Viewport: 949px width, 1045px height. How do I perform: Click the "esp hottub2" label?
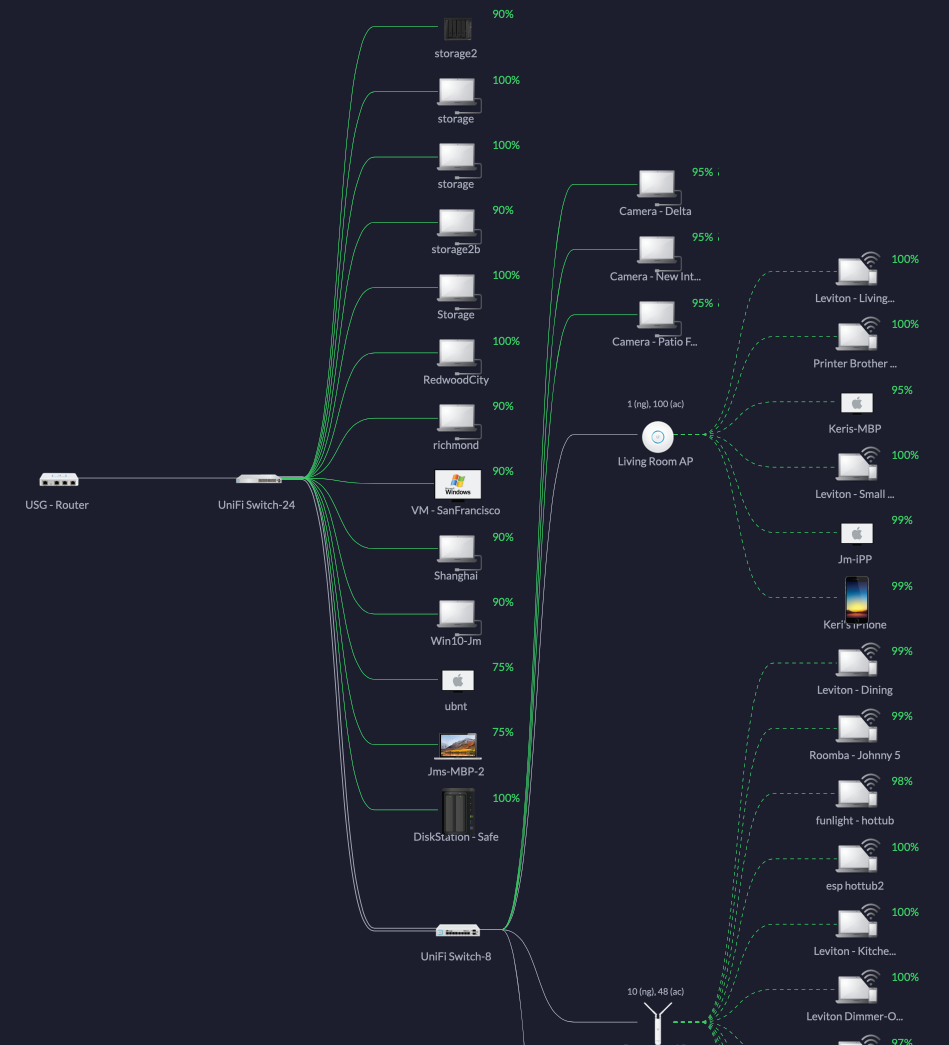[855, 887]
